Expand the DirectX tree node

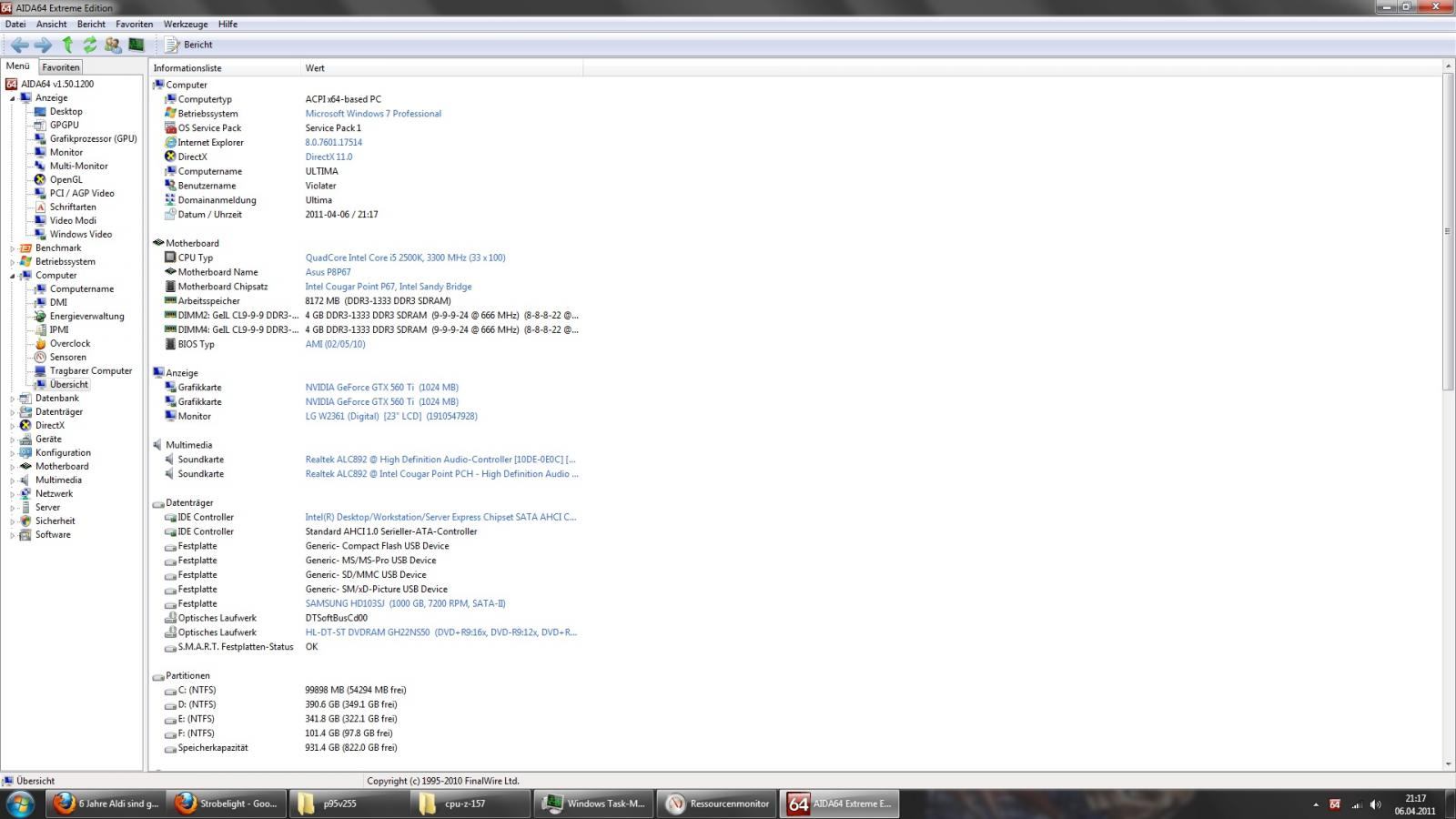click(x=13, y=426)
